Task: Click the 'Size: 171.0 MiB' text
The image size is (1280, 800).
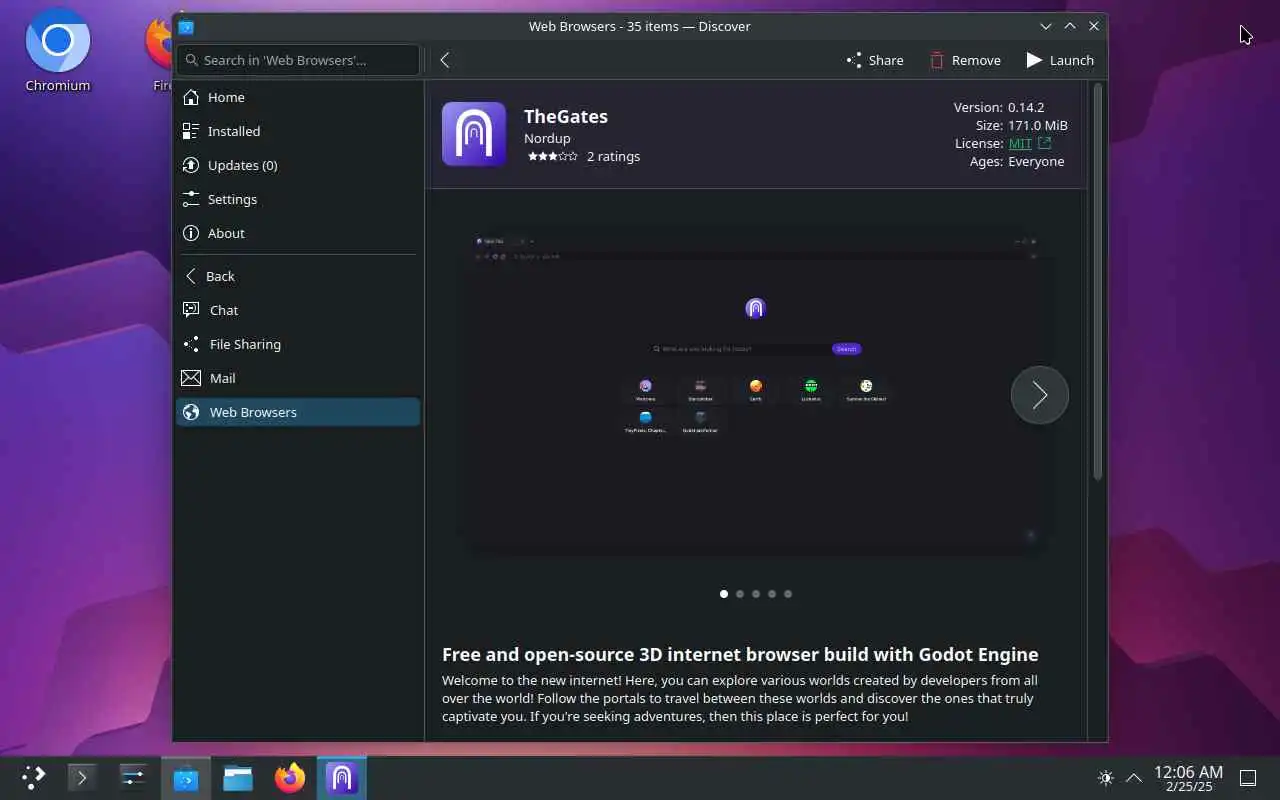Action: click(1022, 125)
